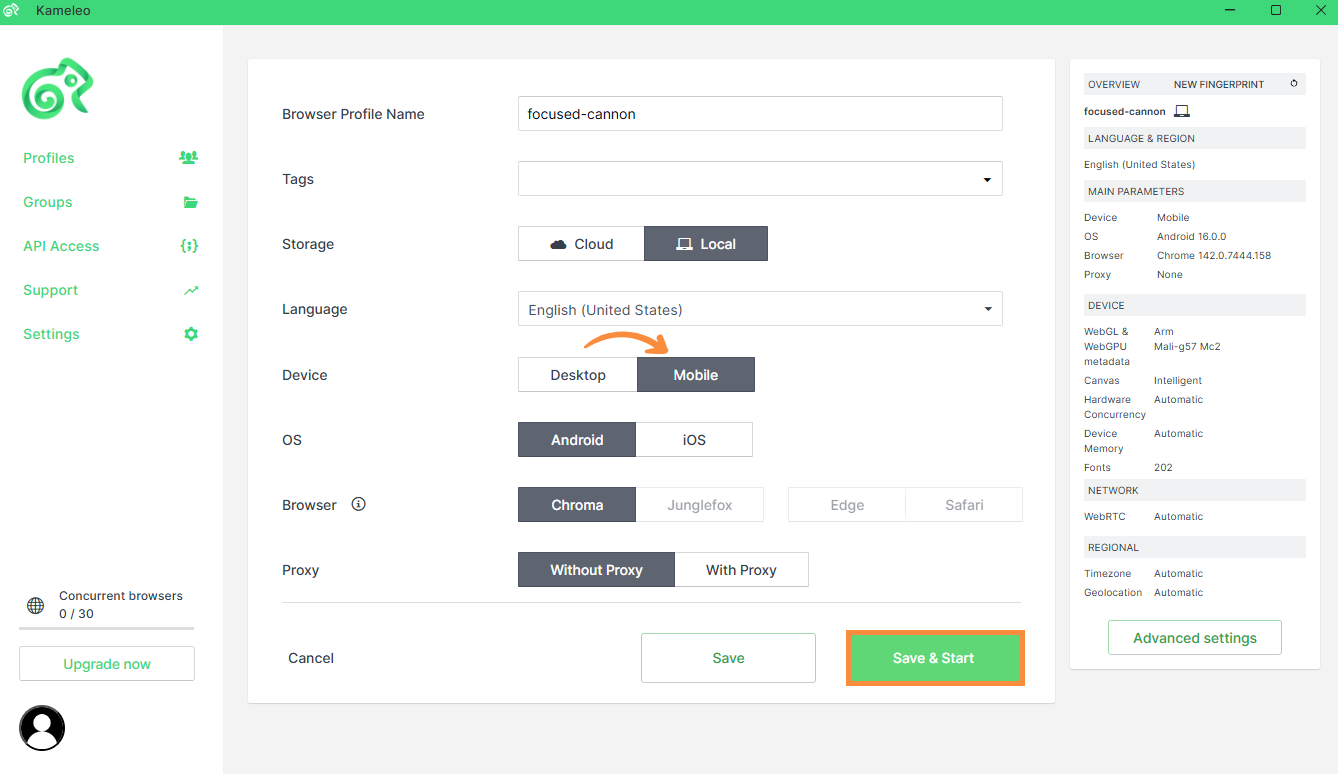The image size is (1338, 774).
Task: Click the Concurrent browsers 0 / 30 text
Action: (x=121, y=604)
